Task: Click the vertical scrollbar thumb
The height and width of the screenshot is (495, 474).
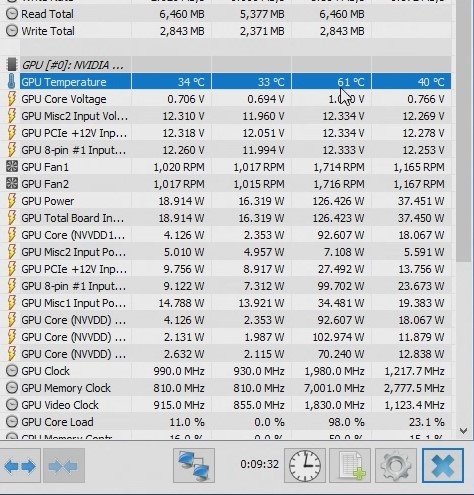Action: (x=463, y=132)
